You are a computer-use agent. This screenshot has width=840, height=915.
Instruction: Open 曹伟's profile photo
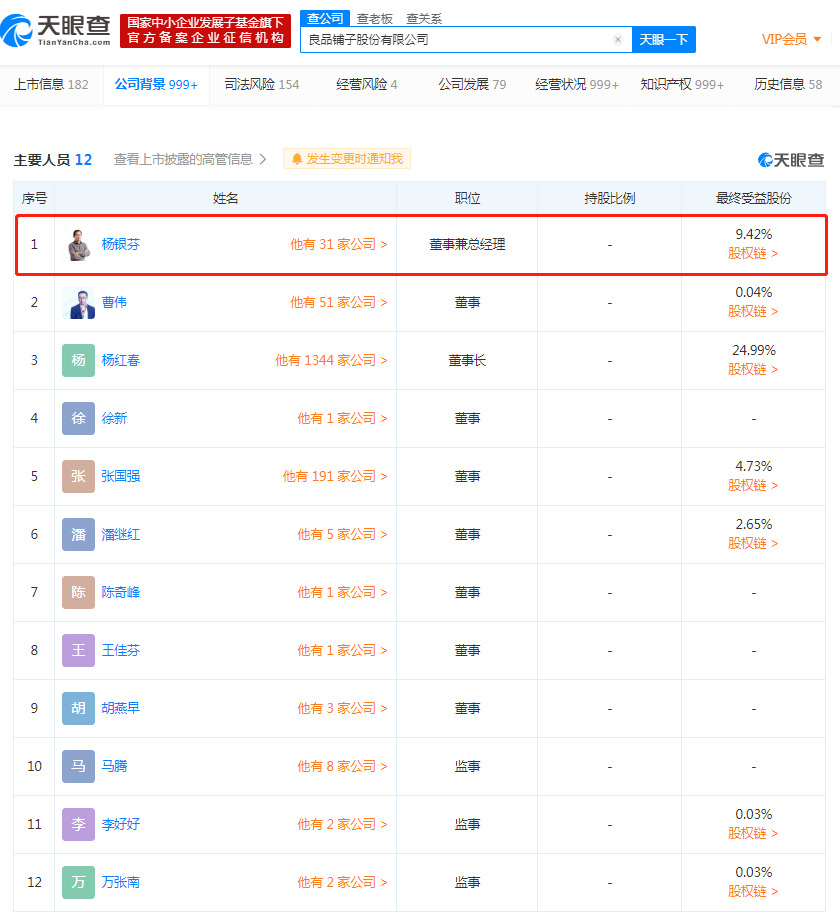(x=79, y=302)
